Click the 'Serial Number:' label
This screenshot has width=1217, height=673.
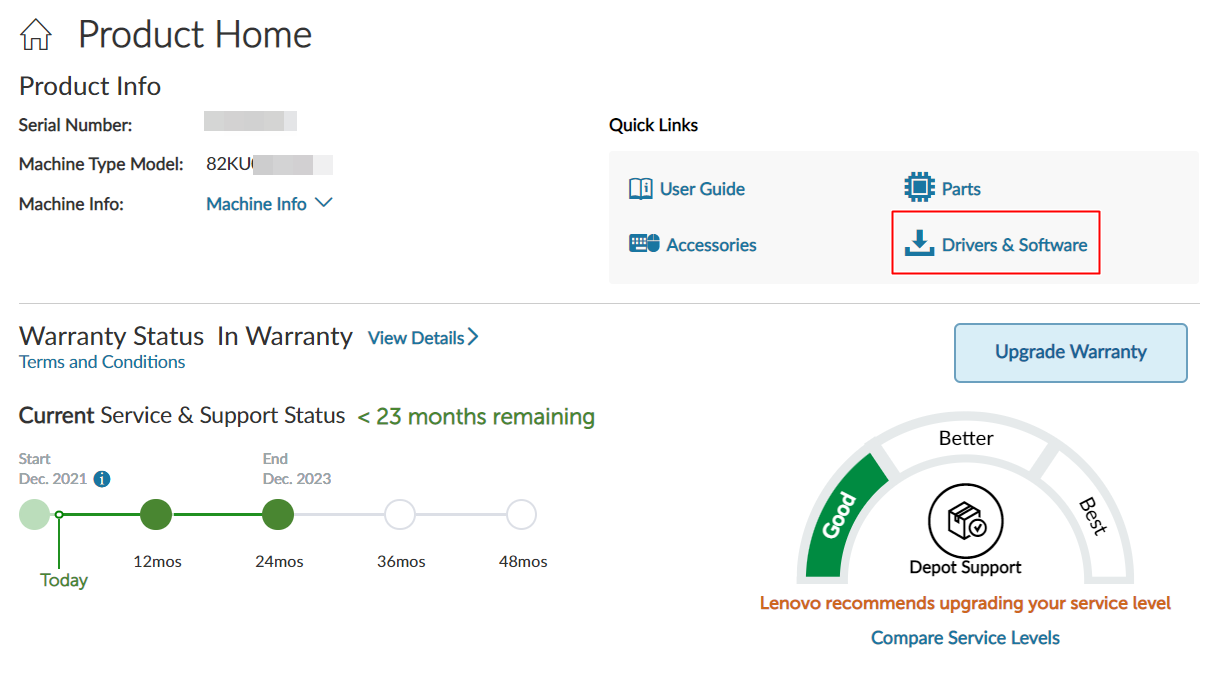(x=75, y=125)
